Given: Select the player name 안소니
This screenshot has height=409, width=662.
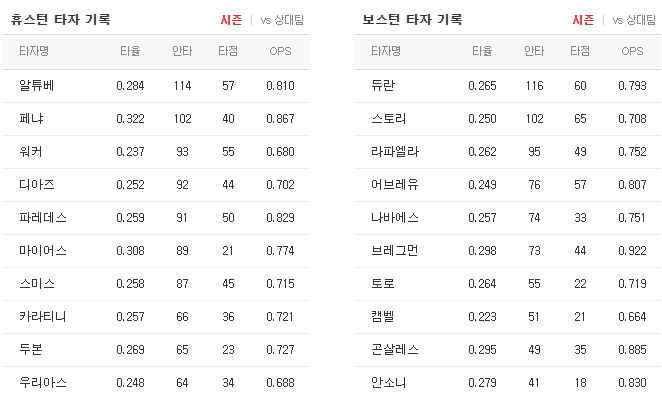Looking at the screenshot, I should pos(389,383).
